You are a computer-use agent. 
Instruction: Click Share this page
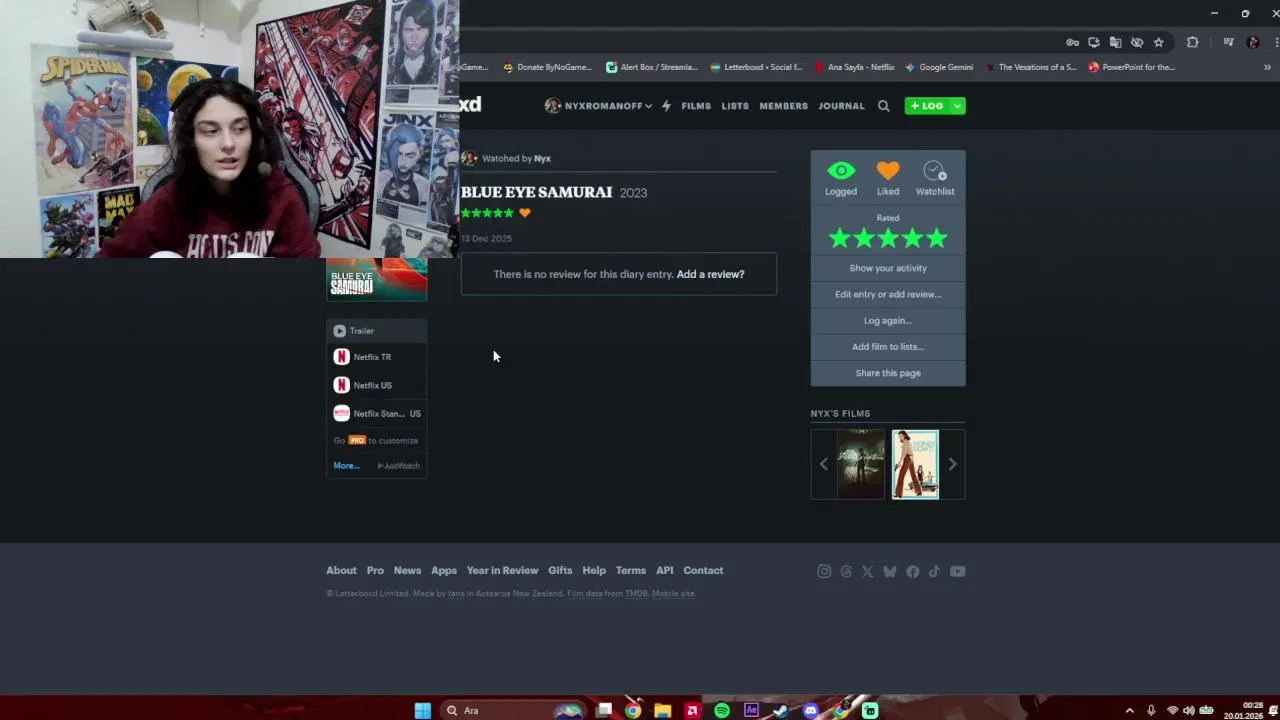(888, 373)
